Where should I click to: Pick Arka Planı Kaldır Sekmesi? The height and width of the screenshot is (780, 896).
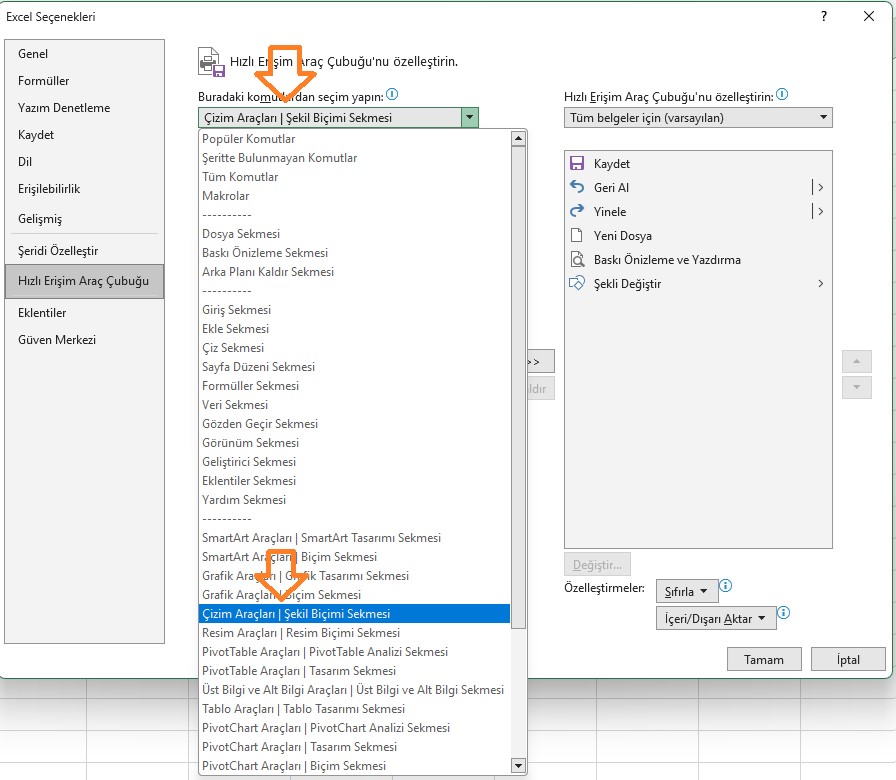pyautogui.click(x=354, y=271)
